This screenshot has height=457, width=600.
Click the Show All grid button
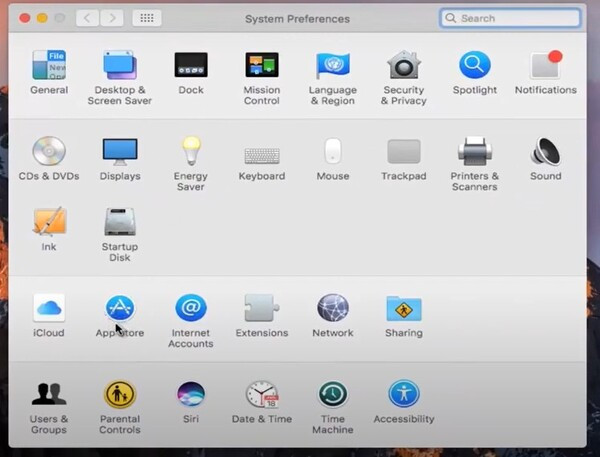[147, 18]
